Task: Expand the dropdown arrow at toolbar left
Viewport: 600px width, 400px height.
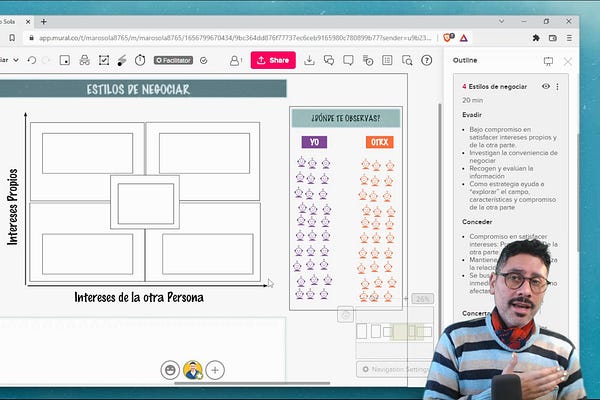Action: [x=16, y=60]
